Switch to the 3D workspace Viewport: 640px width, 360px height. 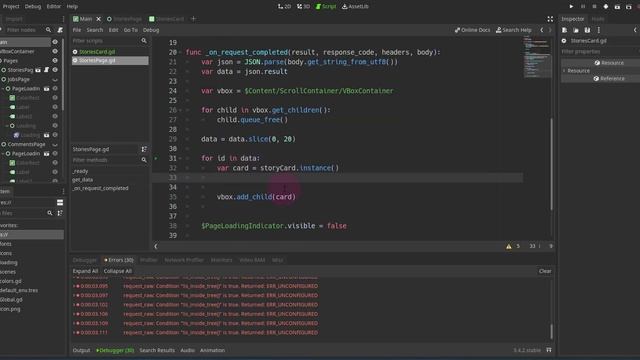(304, 7)
